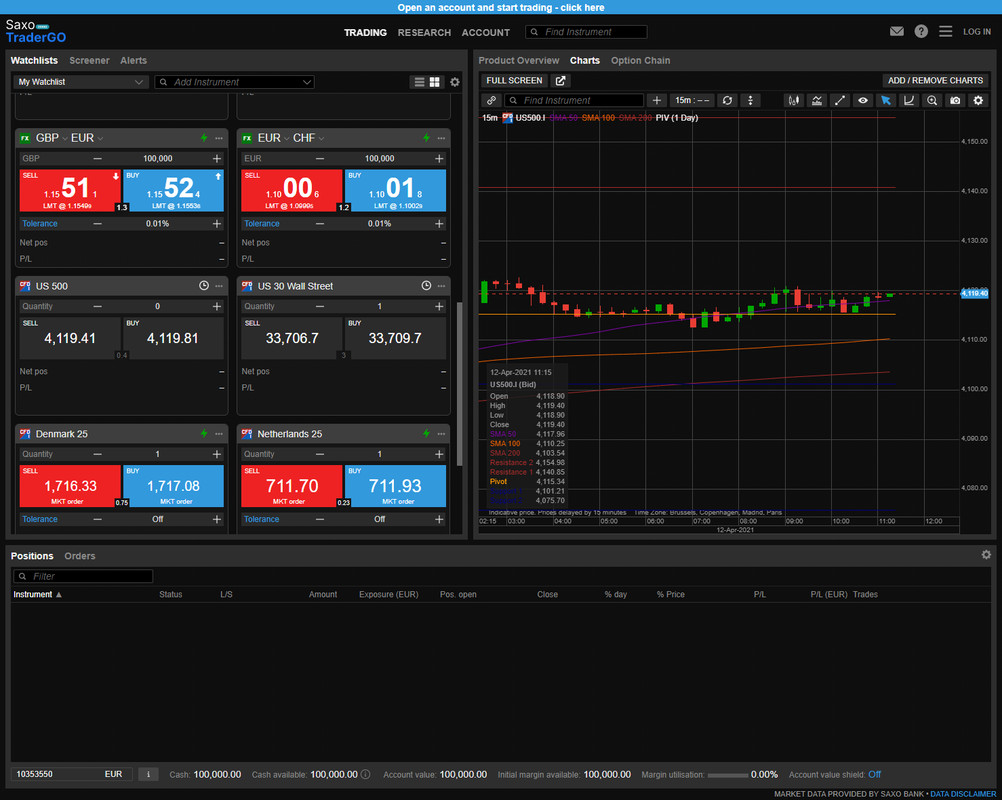This screenshot has width=1002, height=800.
Task: Switch to Orders tab
Action: click(x=80, y=556)
